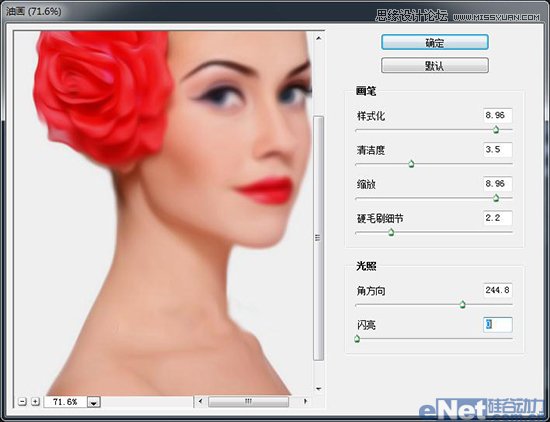Click the 缩放 slider handle

point(496,198)
